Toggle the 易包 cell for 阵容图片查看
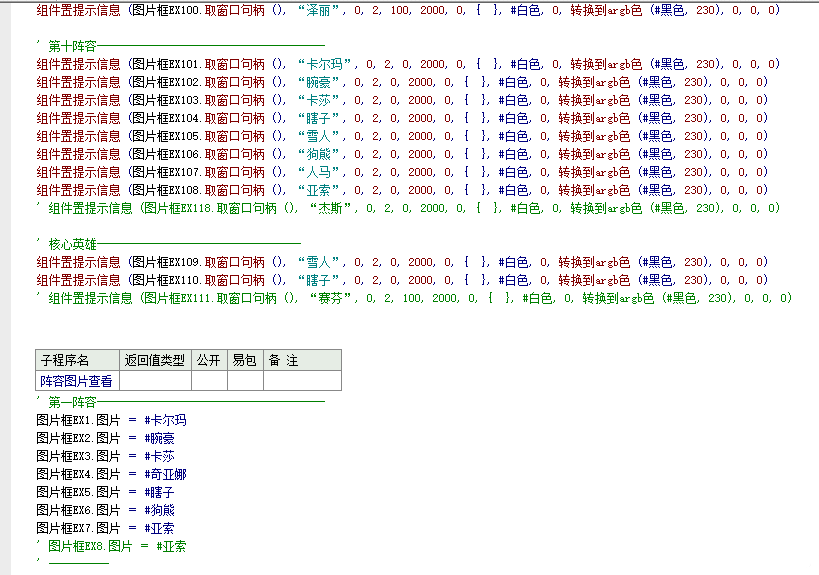This screenshot has height=575, width=819. (244, 381)
